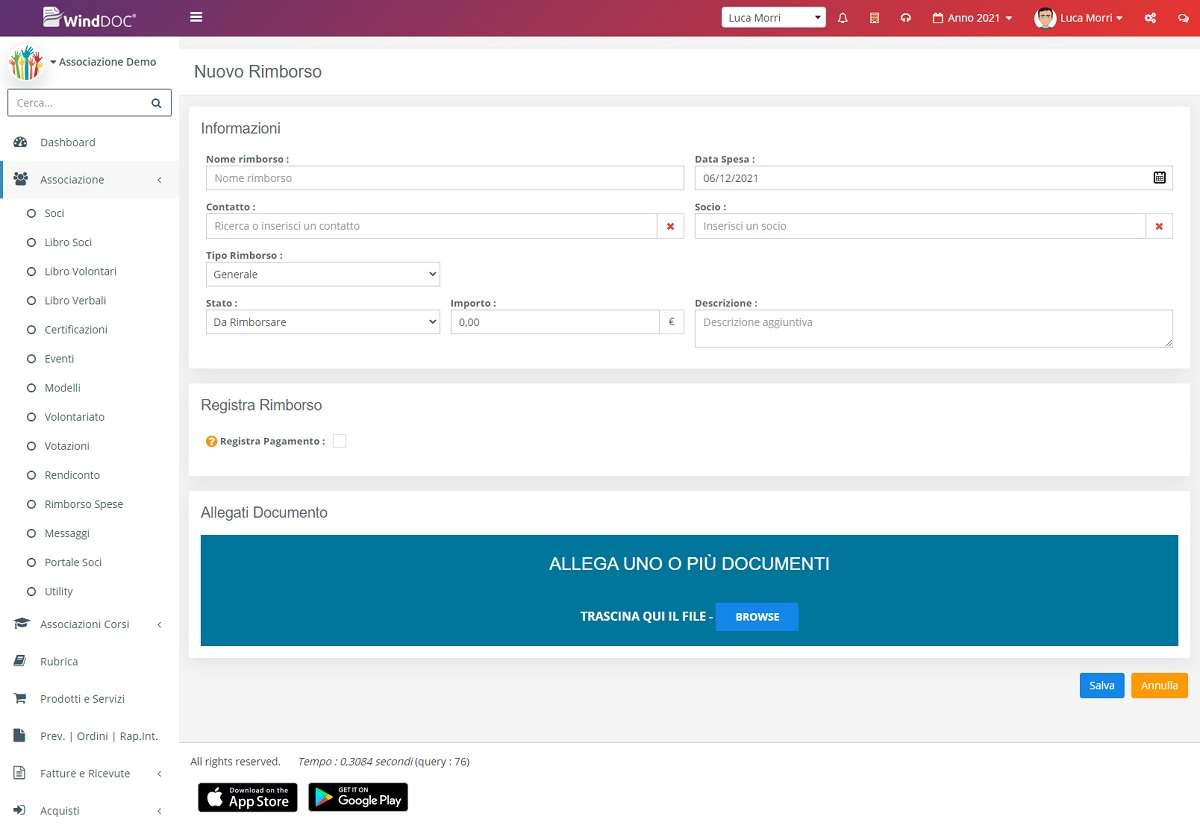The image size is (1200, 831).
Task: Open Votazioni menu item
Action: pos(67,446)
